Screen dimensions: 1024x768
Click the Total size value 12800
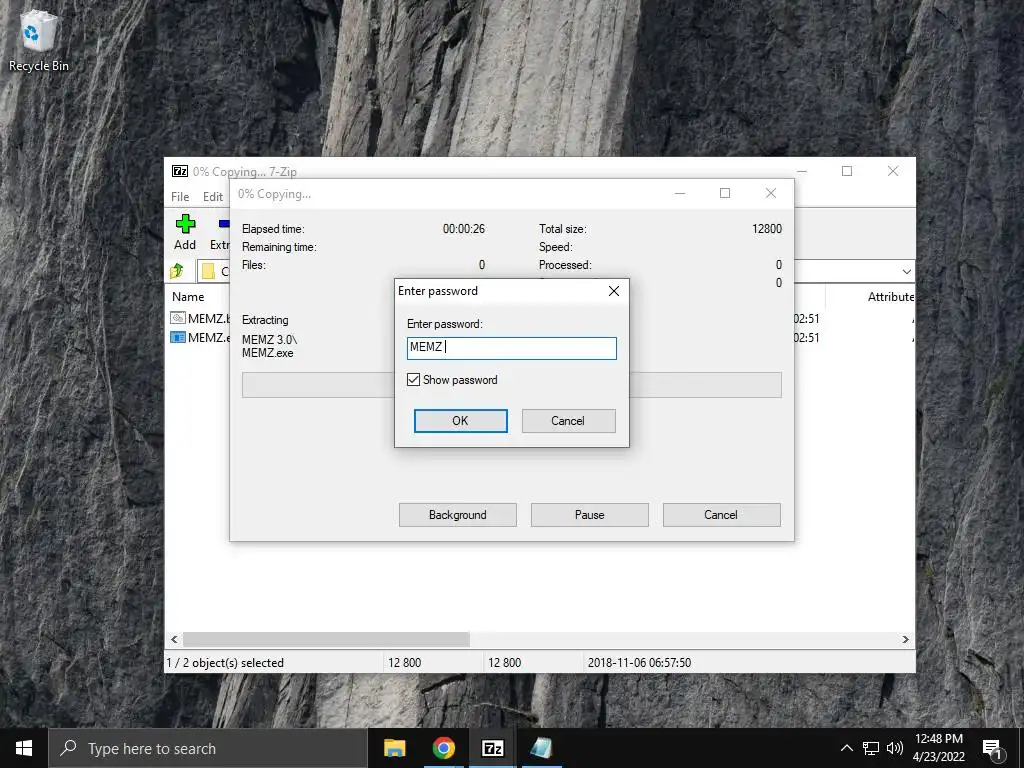767,229
